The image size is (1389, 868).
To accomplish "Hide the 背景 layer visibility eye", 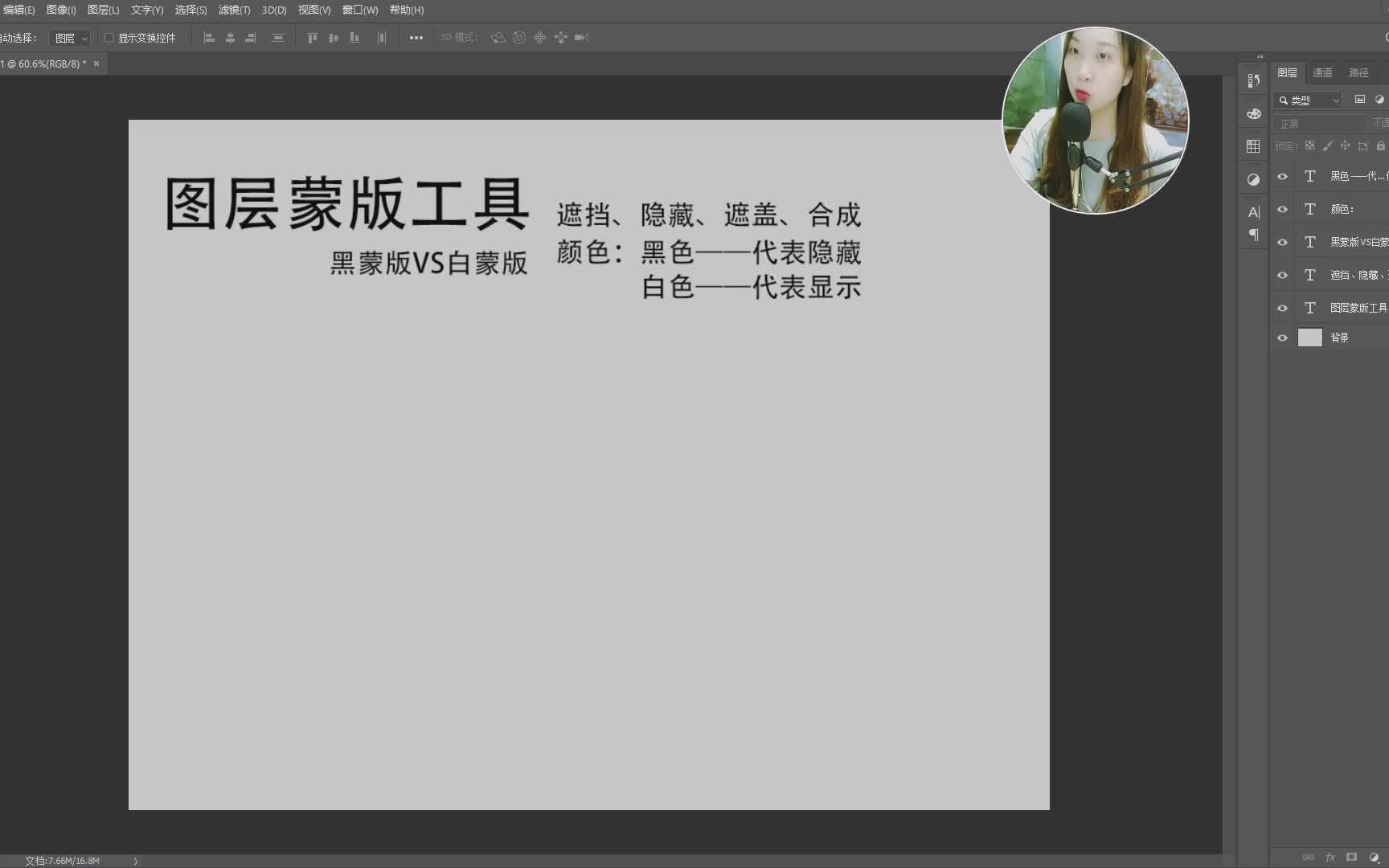I will click(x=1281, y=337).
